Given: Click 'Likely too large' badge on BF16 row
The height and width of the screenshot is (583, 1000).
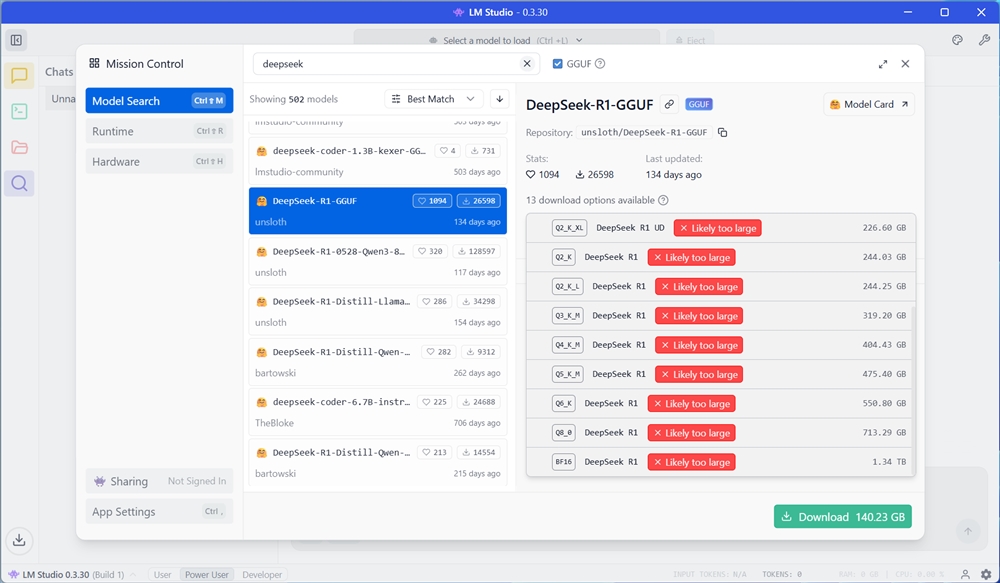Looking at the screenshot, I should point(691,462).
